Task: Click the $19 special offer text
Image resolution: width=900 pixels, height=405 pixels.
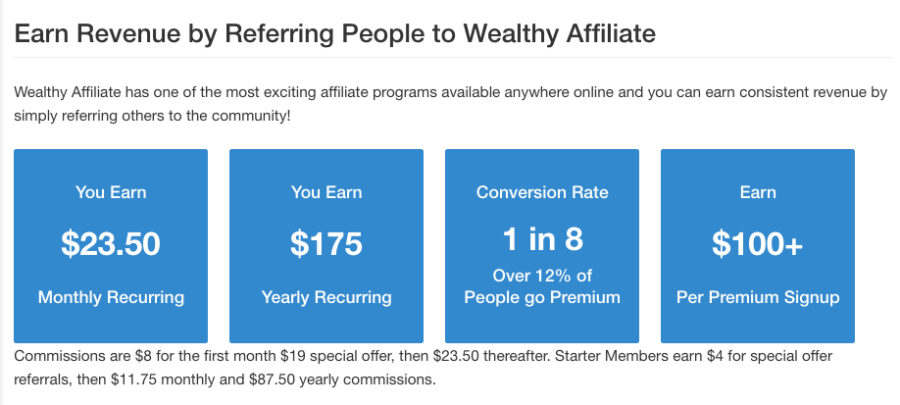Action: click(x=338, y=356)
